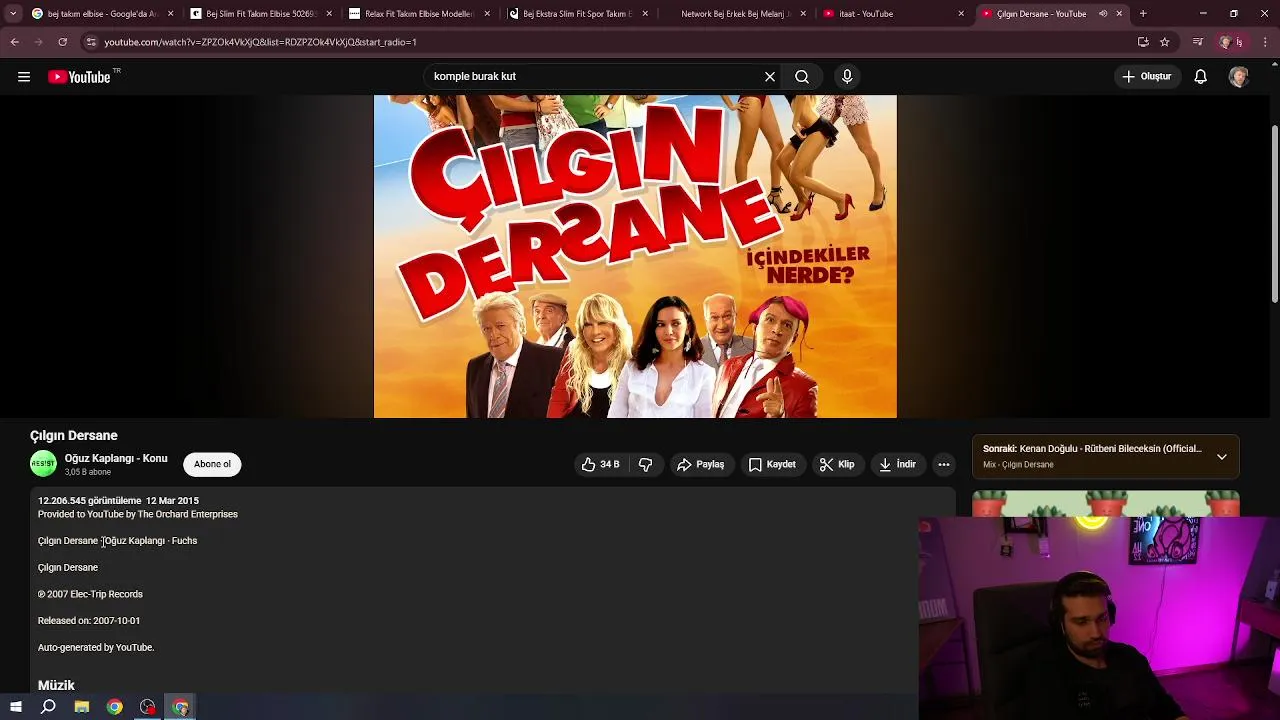
Task: Click the Paylaş share button
Action: (x=700, y=464)
